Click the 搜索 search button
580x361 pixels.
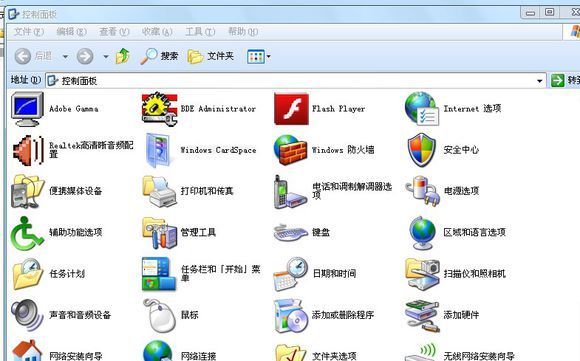(159, 56)
